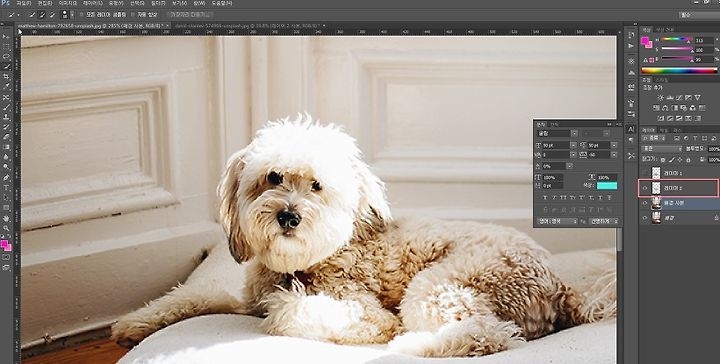Open the 파일(F) menu

point(24,3)
